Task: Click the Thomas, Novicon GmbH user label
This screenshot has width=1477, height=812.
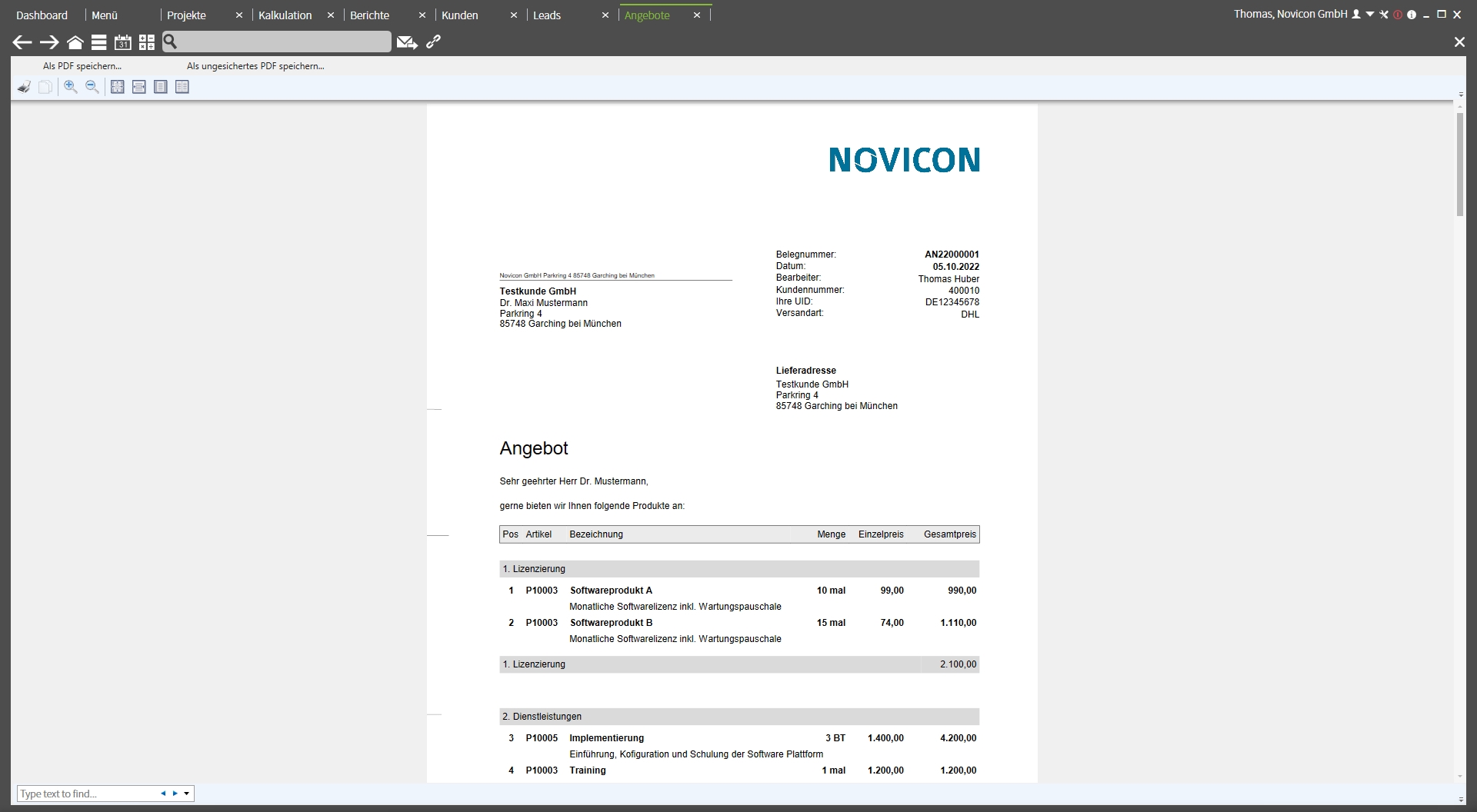Action: (x=1291, y=15)
